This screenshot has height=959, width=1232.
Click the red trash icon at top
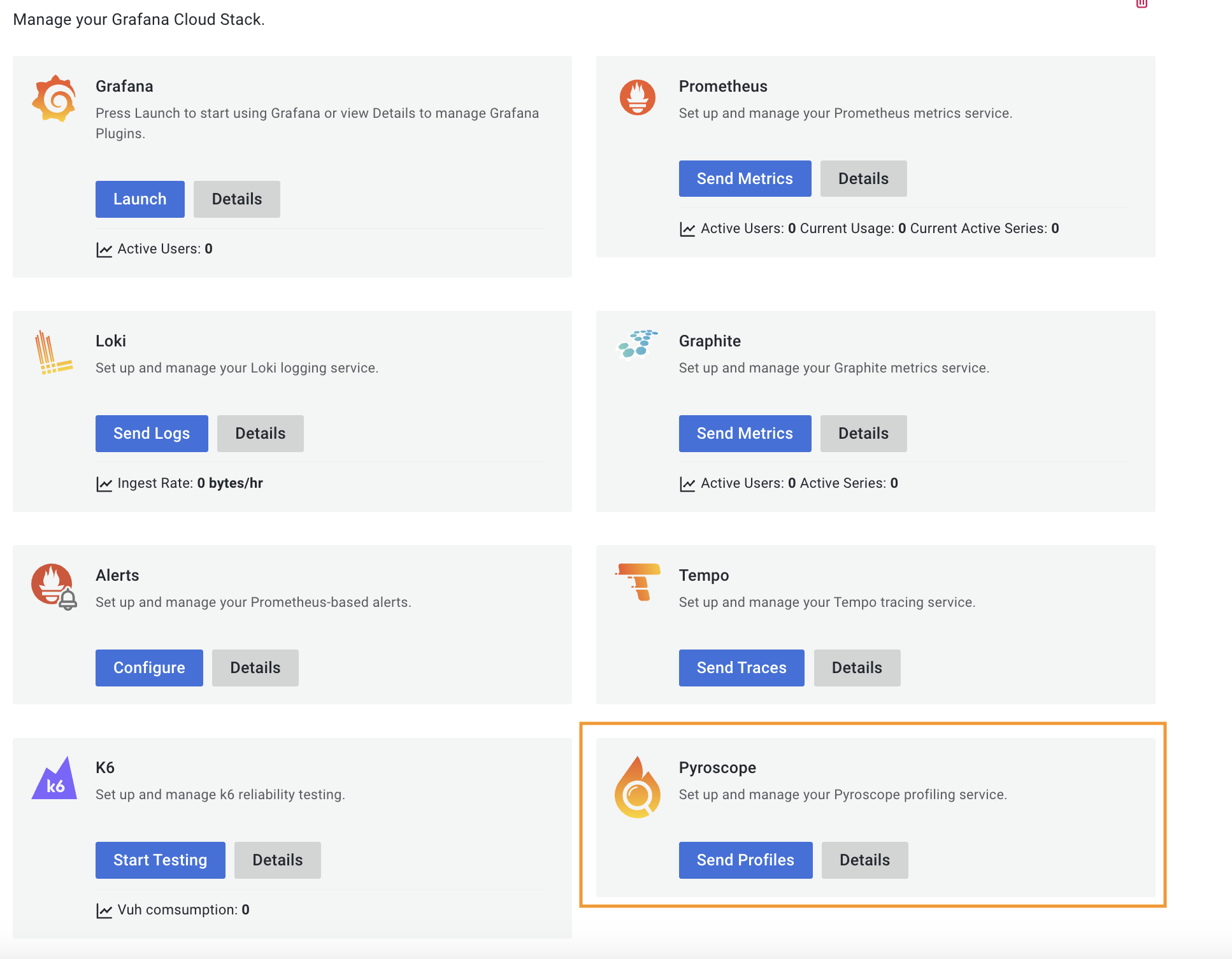coord(1142,4)
